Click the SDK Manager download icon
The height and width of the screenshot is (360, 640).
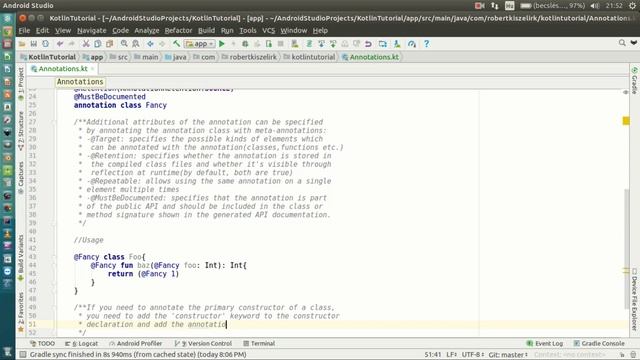pos(397,44)
